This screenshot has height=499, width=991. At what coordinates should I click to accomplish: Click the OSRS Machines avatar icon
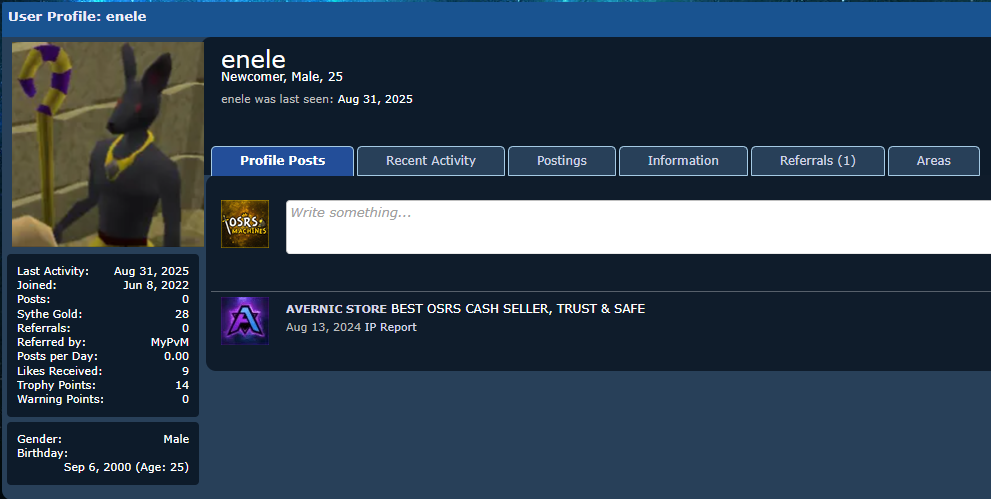[245, 224]
